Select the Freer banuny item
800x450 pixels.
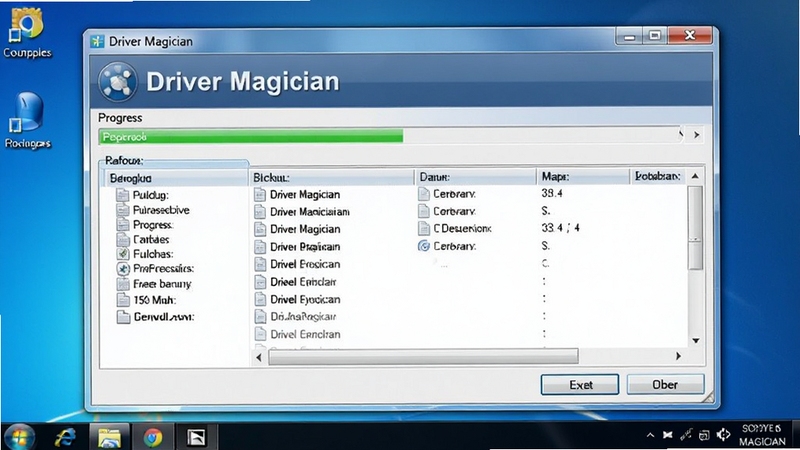(162, 284)
